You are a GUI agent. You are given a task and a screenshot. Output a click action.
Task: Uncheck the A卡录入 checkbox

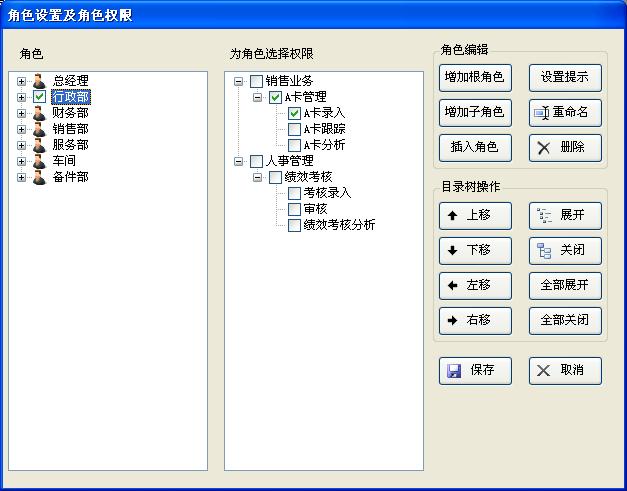click(x=294, y=113)
